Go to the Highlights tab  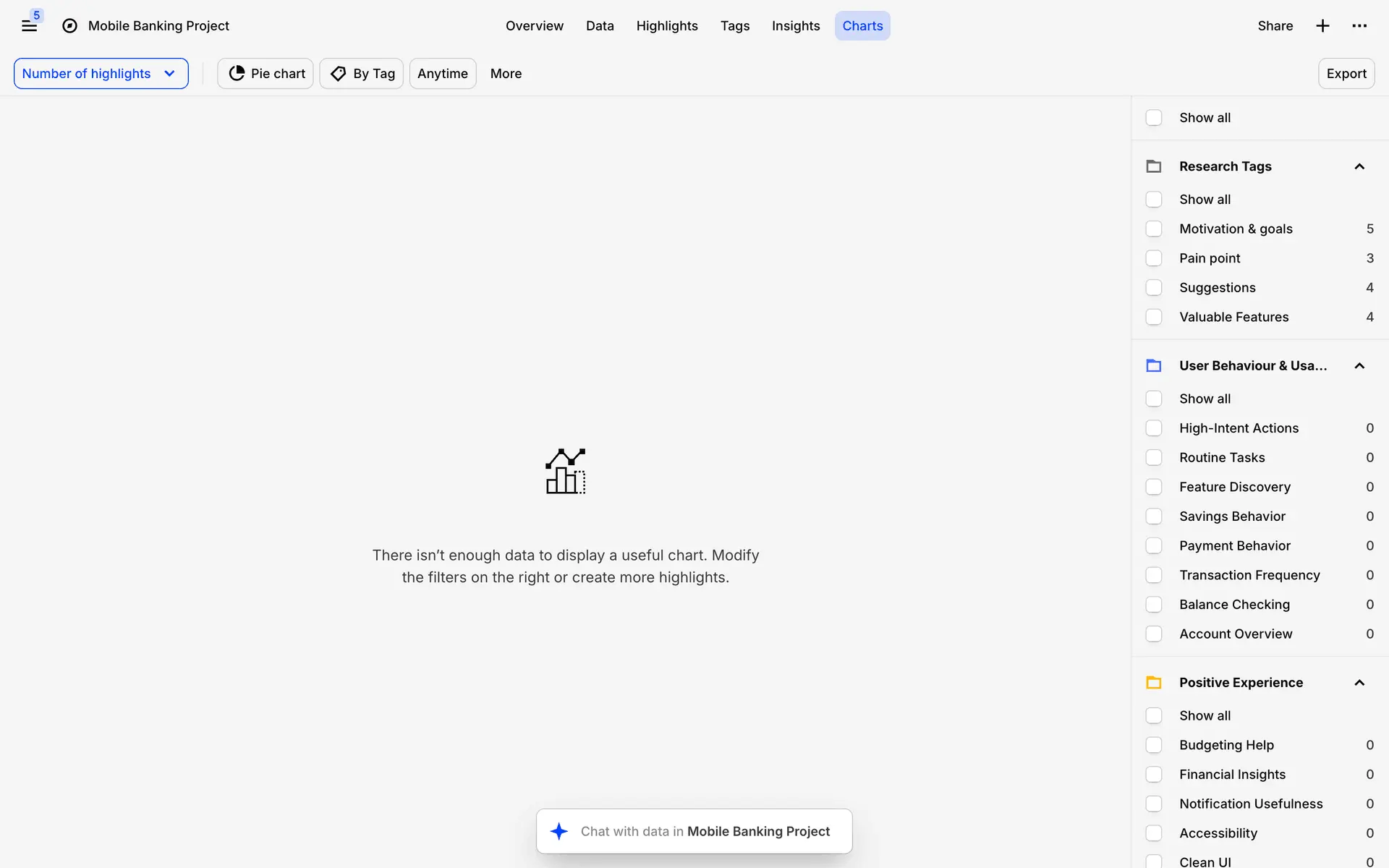coord(666,26)
